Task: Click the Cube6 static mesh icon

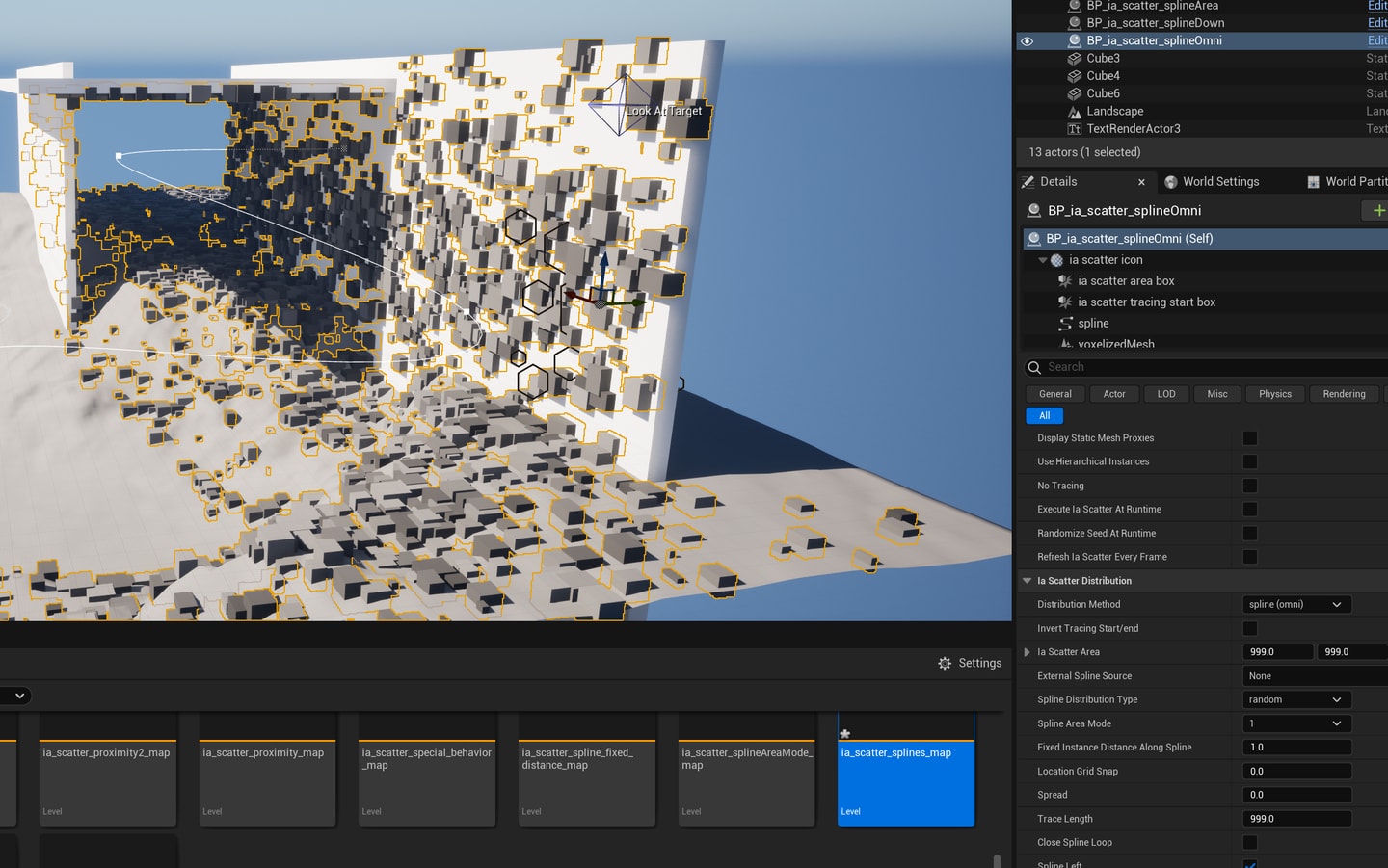Action: (1074, 93)
